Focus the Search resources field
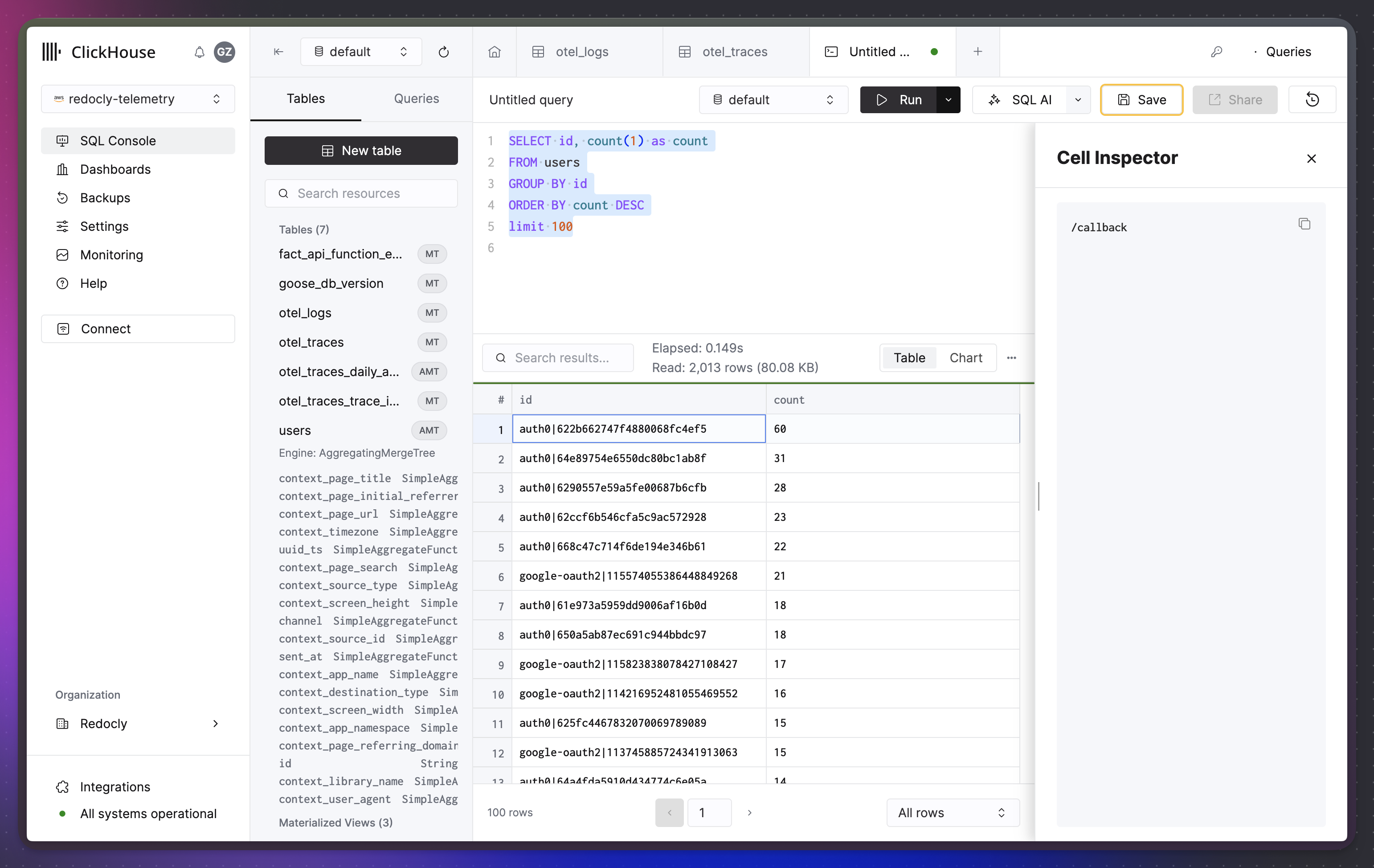This screenshot has width=1374, height=868. tap(361, 193)
